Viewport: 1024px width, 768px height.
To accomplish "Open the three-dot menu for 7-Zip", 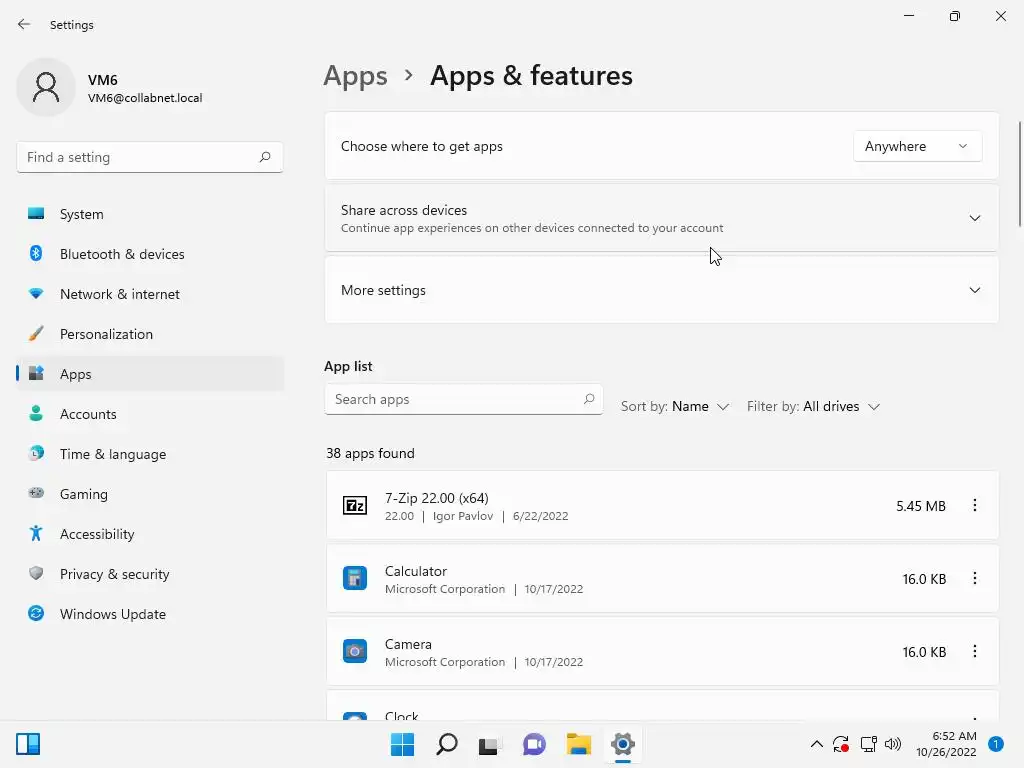I will [974, 506].
